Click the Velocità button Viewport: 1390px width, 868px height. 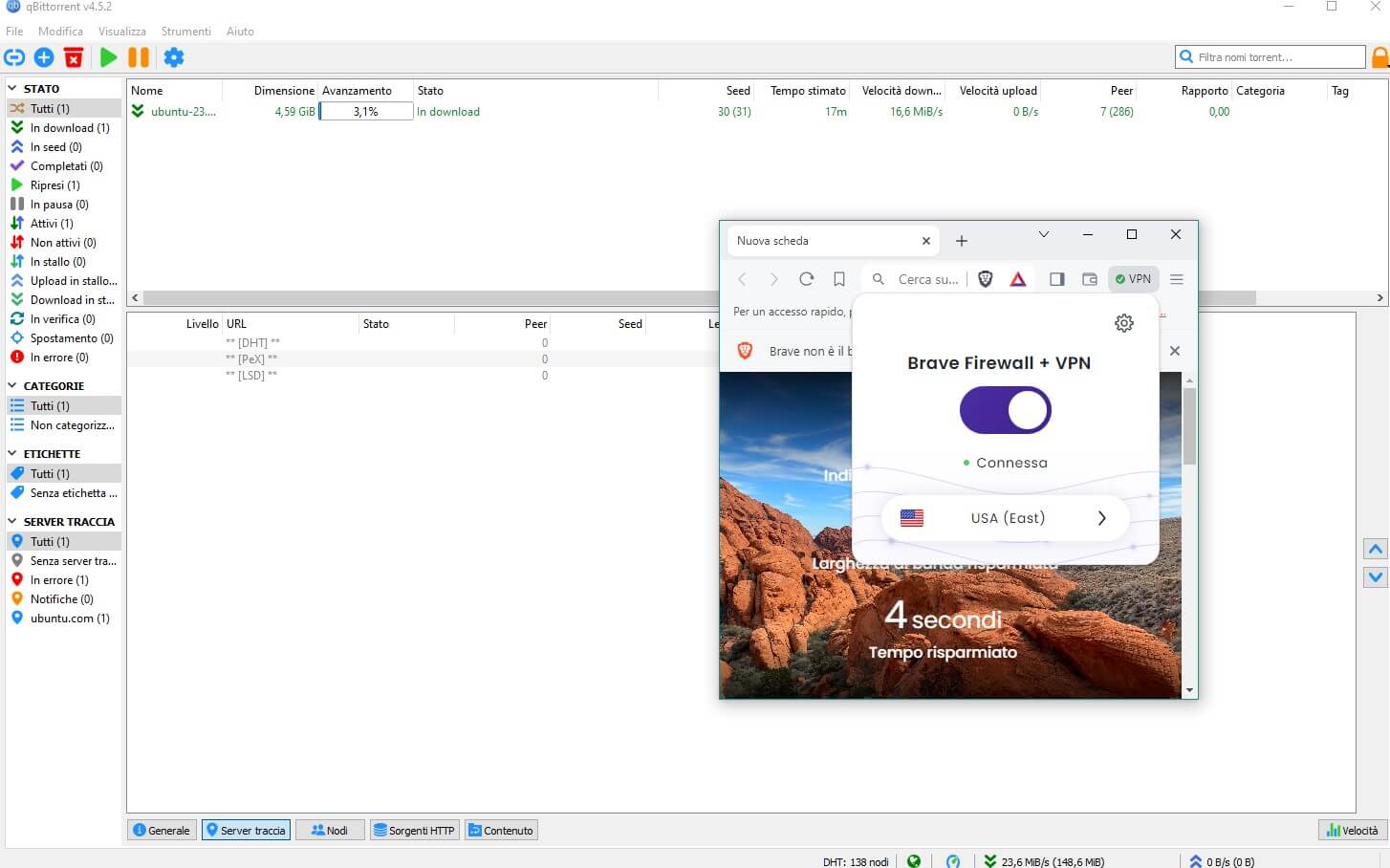click(x=1353, y=830)
